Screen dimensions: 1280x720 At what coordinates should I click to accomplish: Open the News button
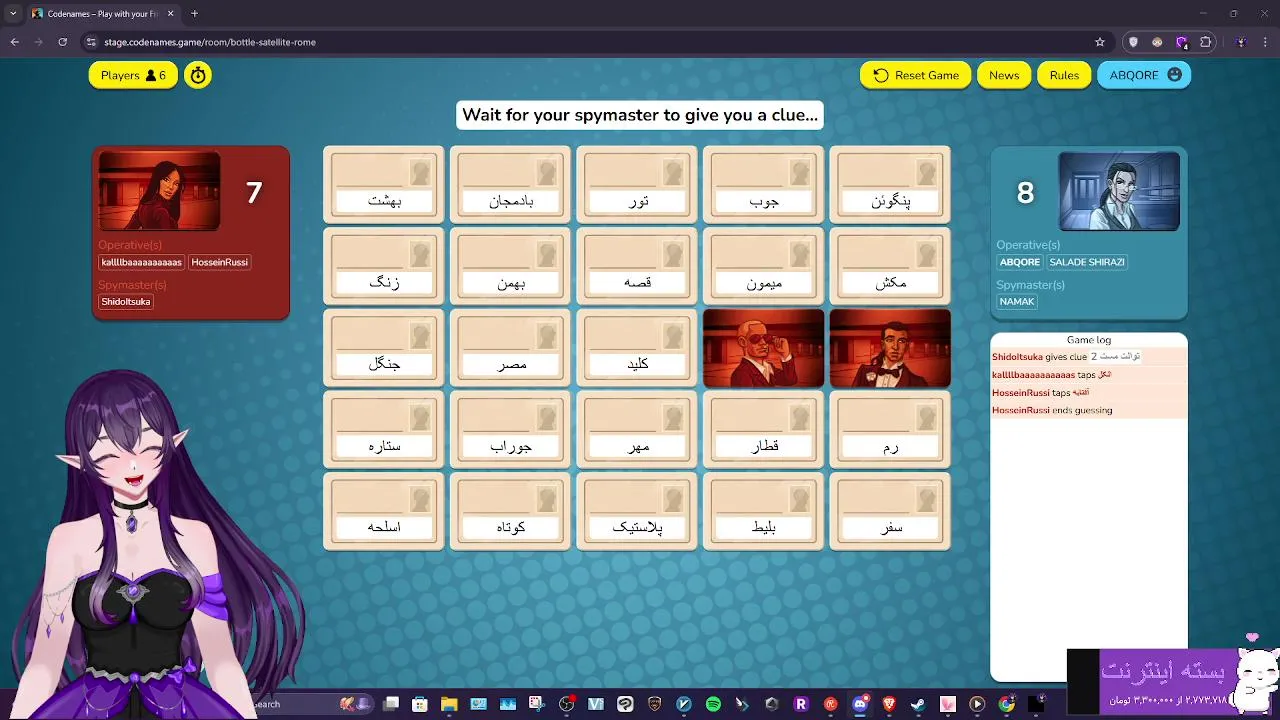point(1004,75)
